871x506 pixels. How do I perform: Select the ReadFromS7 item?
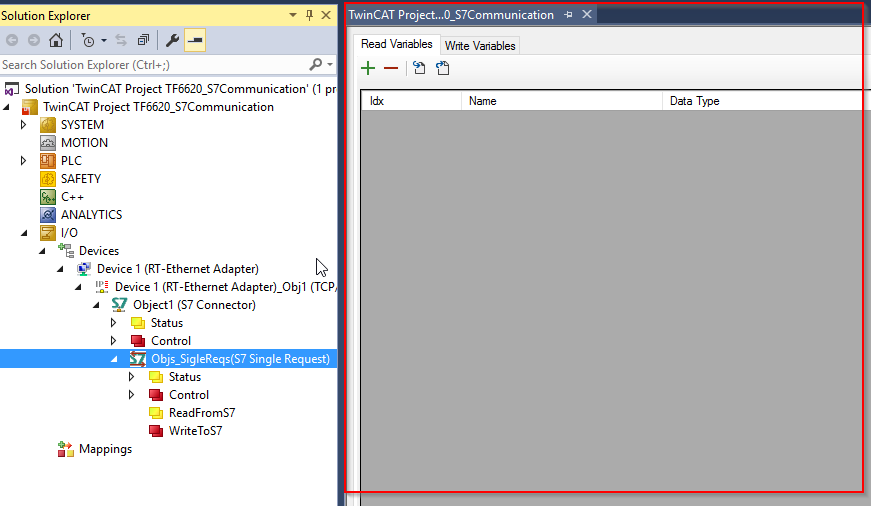202,413
